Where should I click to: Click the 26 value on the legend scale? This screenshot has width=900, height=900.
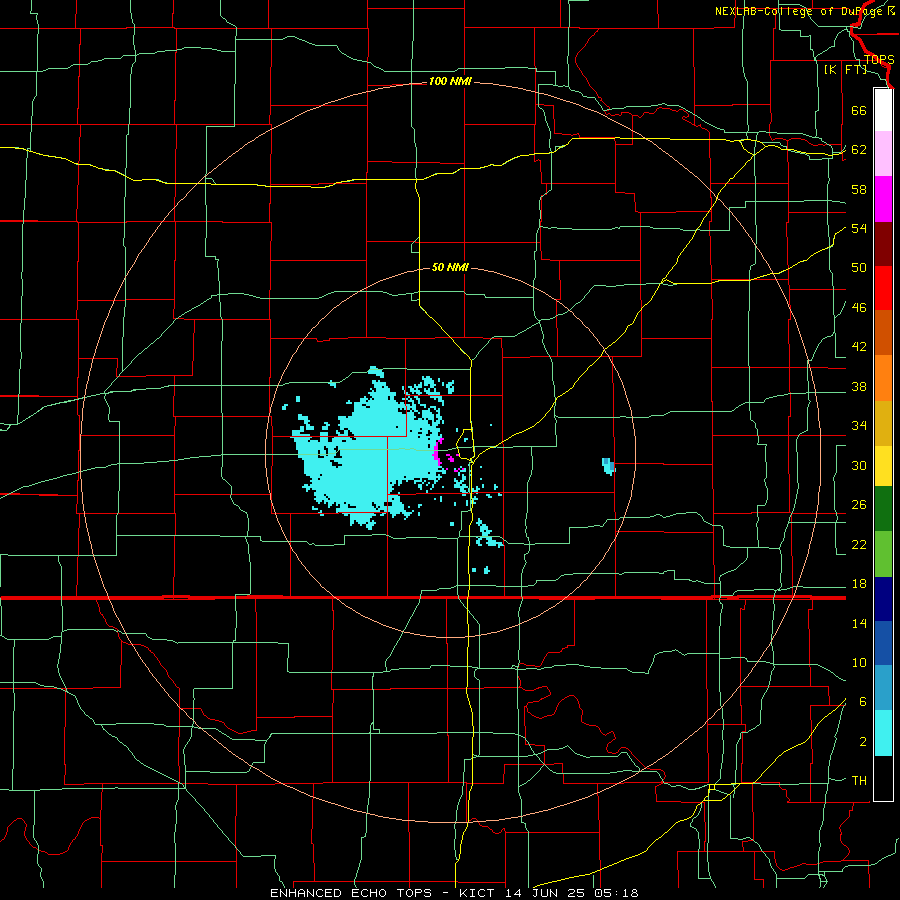[859, 505]
